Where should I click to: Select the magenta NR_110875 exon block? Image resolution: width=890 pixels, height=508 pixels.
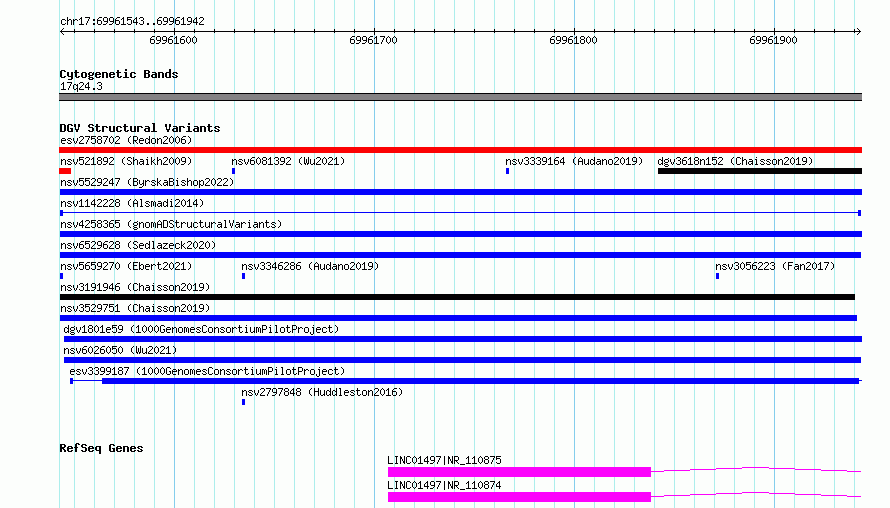[519, 472]
